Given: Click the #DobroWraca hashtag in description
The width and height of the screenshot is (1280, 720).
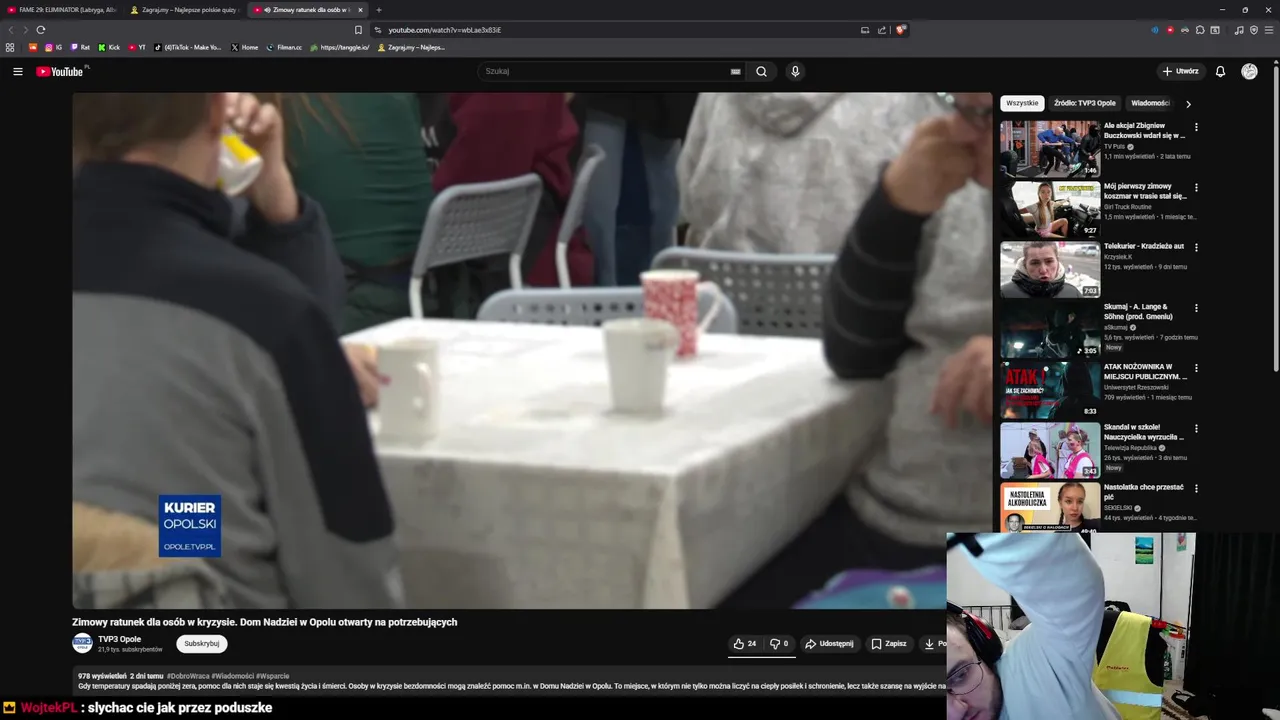Looking at the screenshot, I should pyautogui.click(x=188, y=676).
